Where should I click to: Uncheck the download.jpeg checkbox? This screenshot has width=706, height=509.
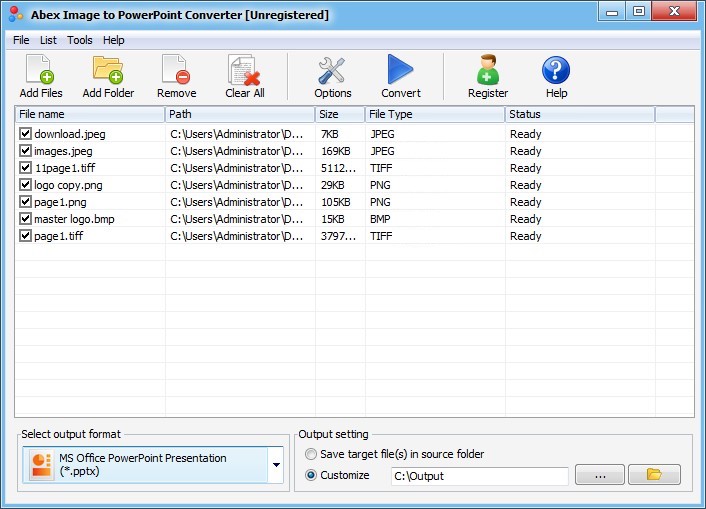click(25, 134)
